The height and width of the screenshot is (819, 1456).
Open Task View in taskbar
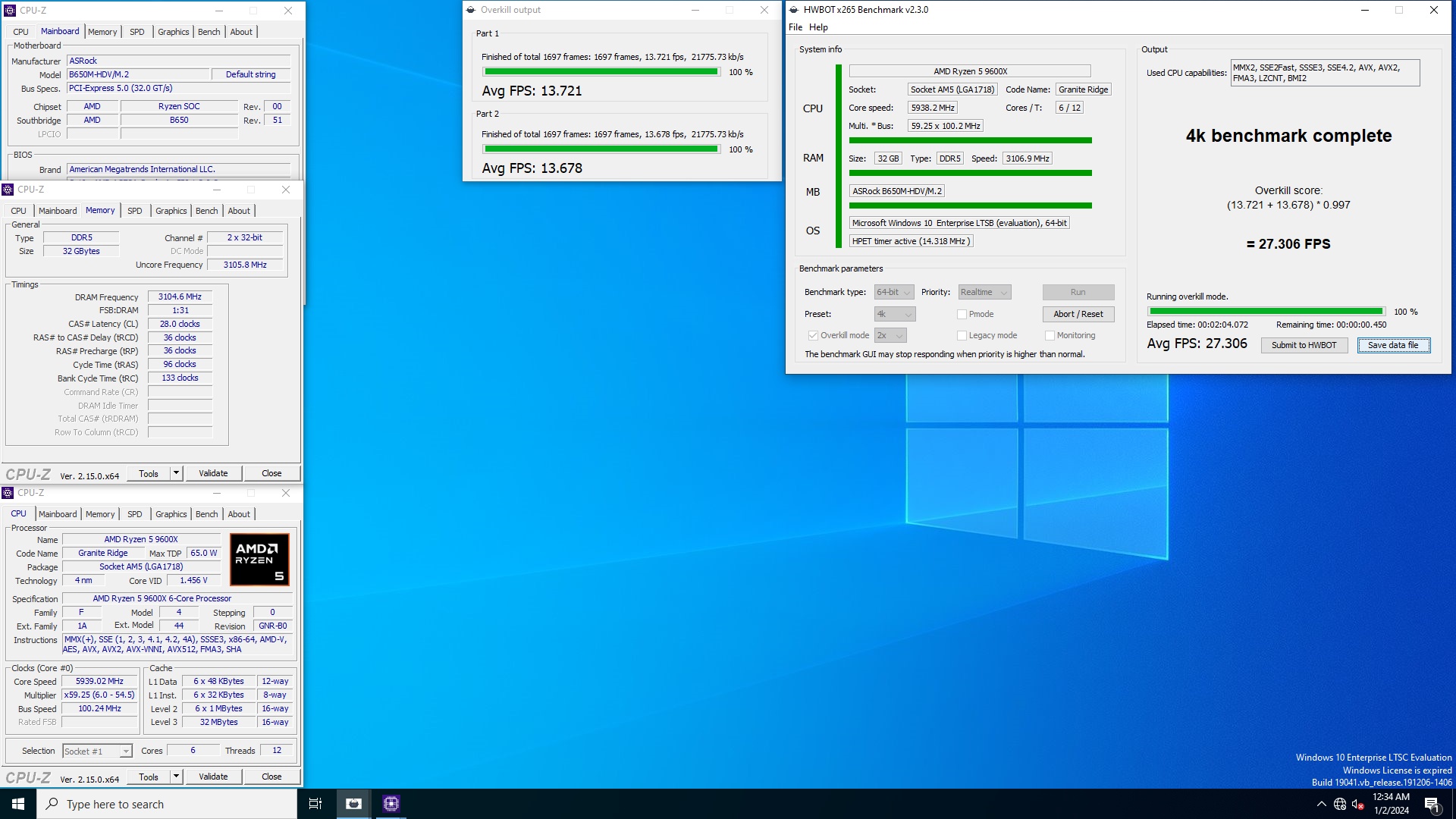(x=315, y=804)
